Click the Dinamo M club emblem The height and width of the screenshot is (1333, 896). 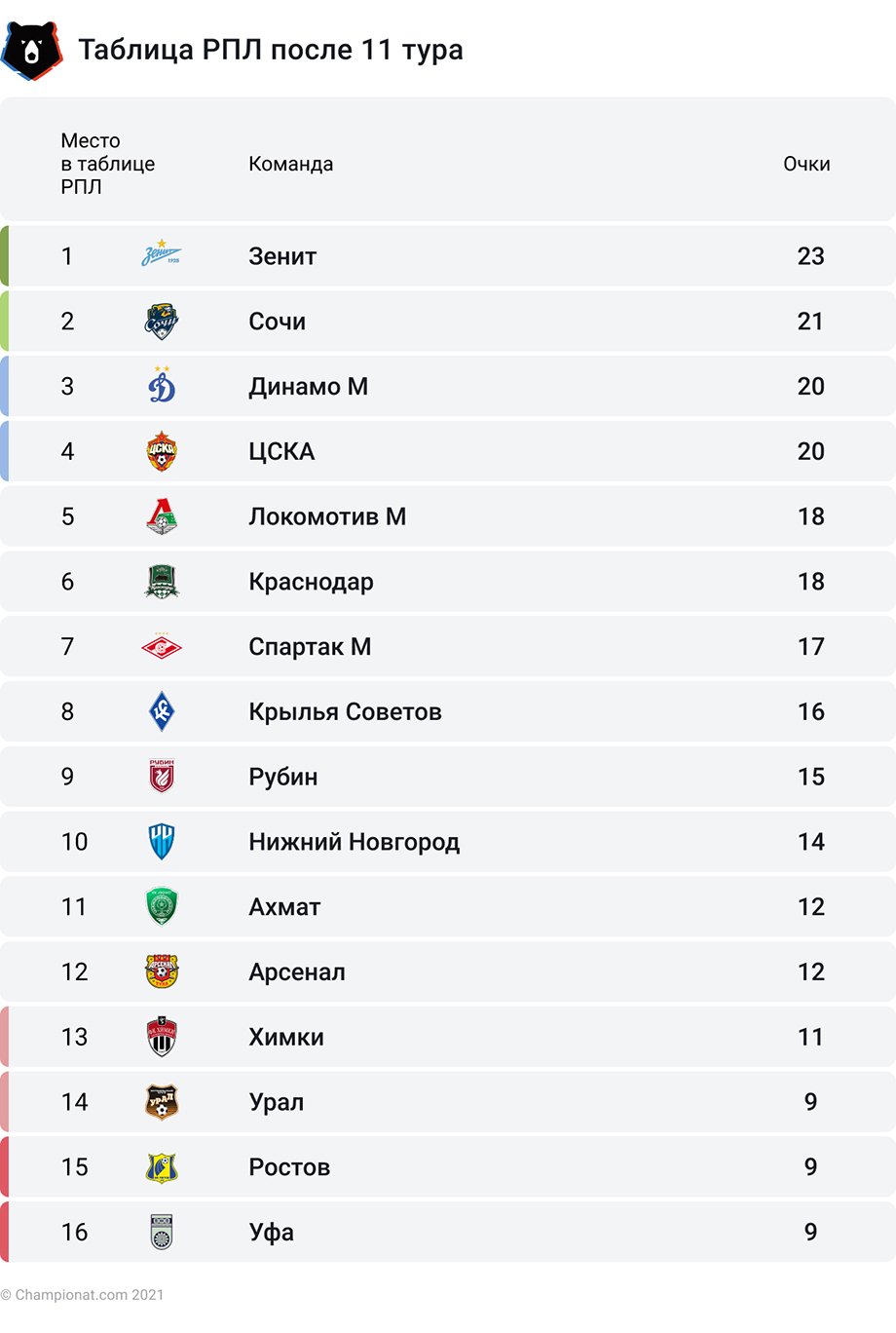coord(162,386)
